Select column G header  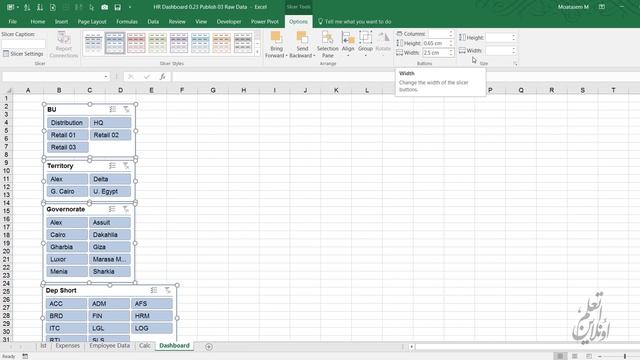click(x=213, y=90)
